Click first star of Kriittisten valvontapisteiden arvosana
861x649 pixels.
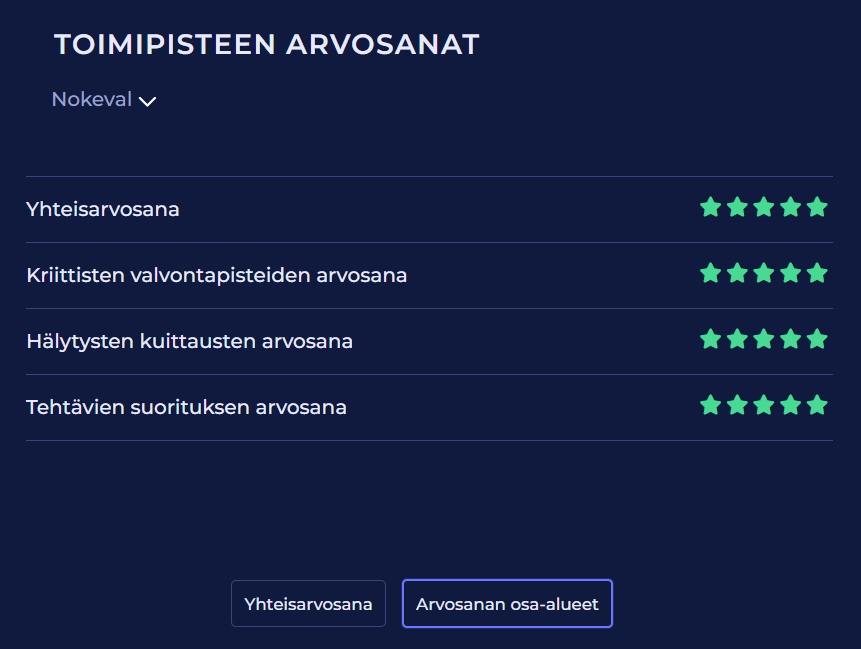[x=710, y=273]
